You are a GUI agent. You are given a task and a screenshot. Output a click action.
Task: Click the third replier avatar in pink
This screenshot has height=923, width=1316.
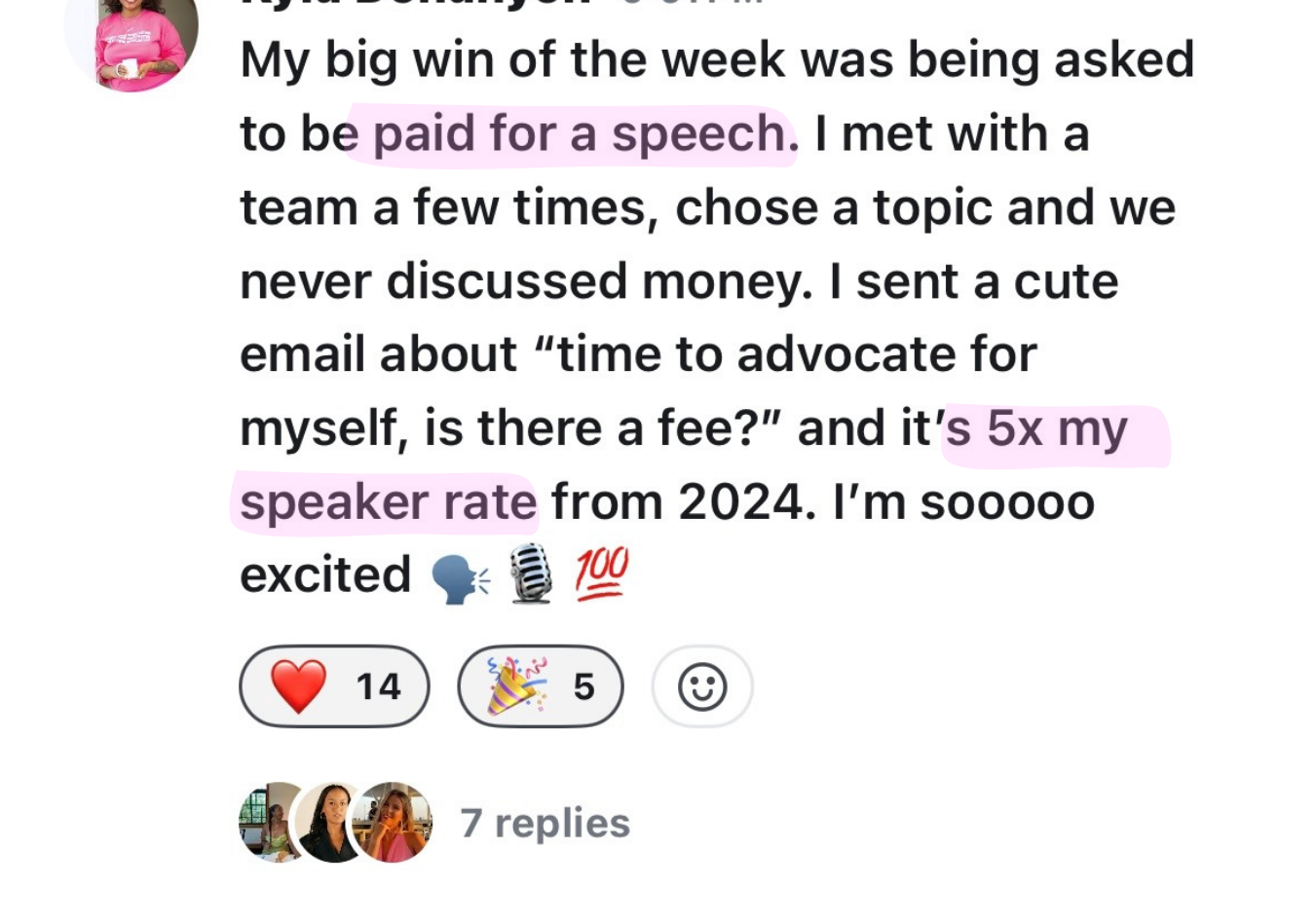point(393,823)
